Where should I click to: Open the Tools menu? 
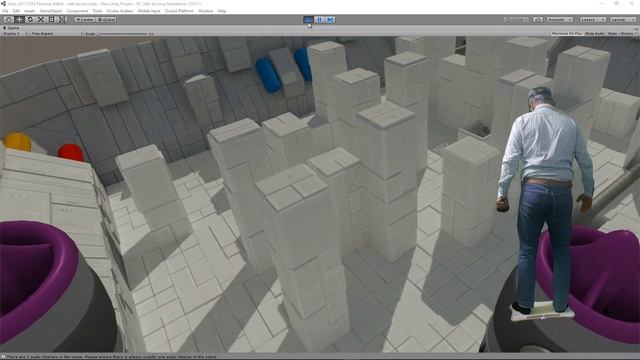(x=97, y=11)
